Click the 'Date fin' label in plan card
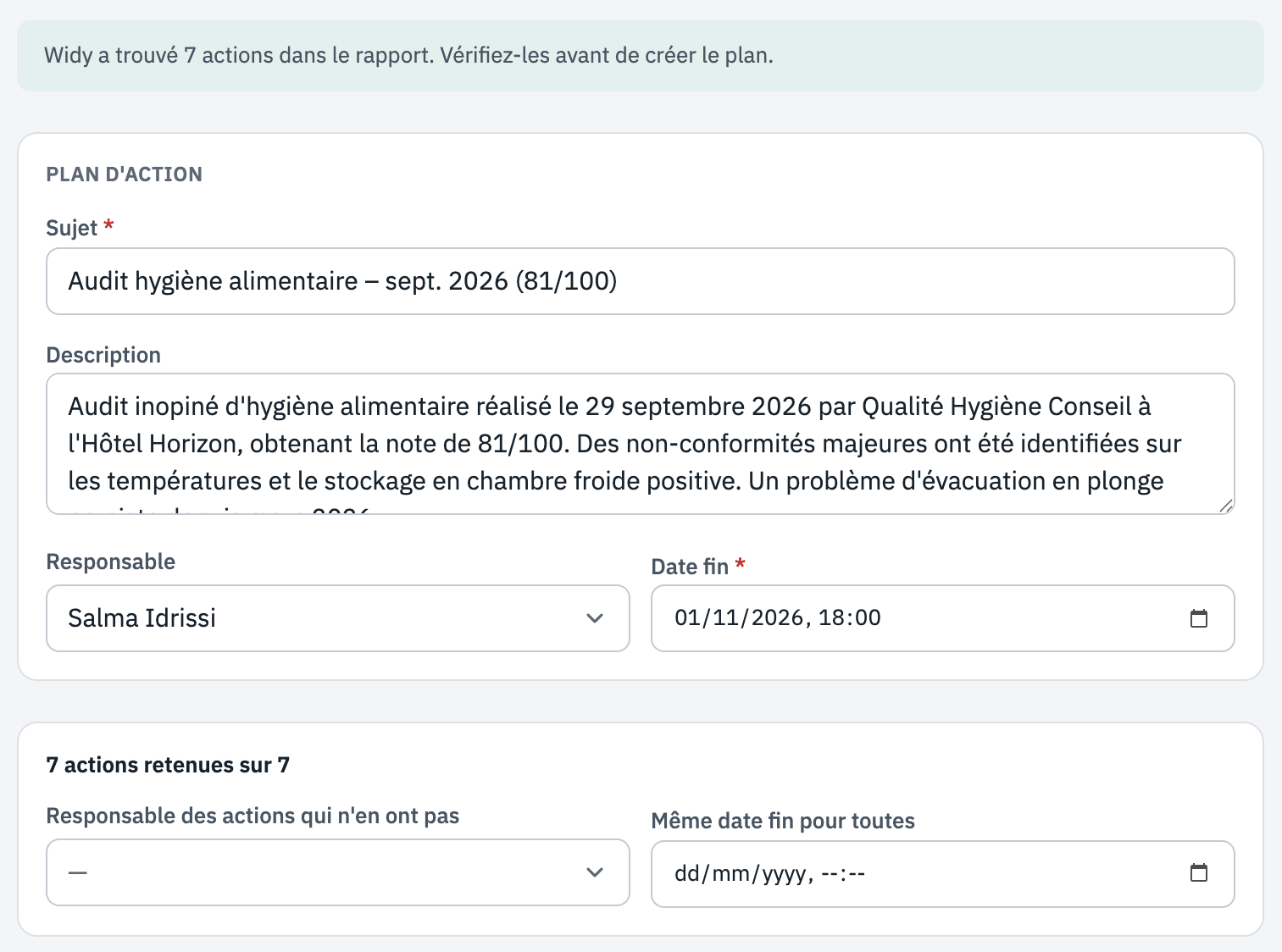Image resolution: width=1282 pixels, height=952 pixels. [x=690, y=567]
